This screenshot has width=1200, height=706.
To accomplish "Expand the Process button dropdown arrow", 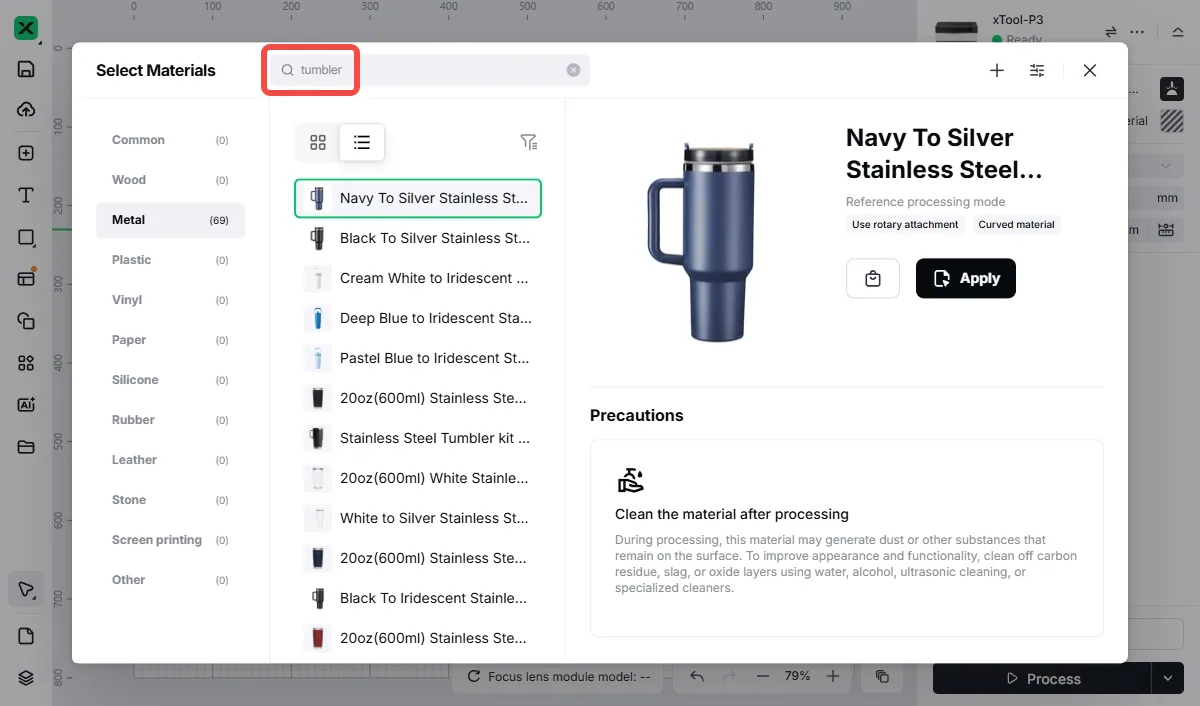I will click(x=1166, y=678).
